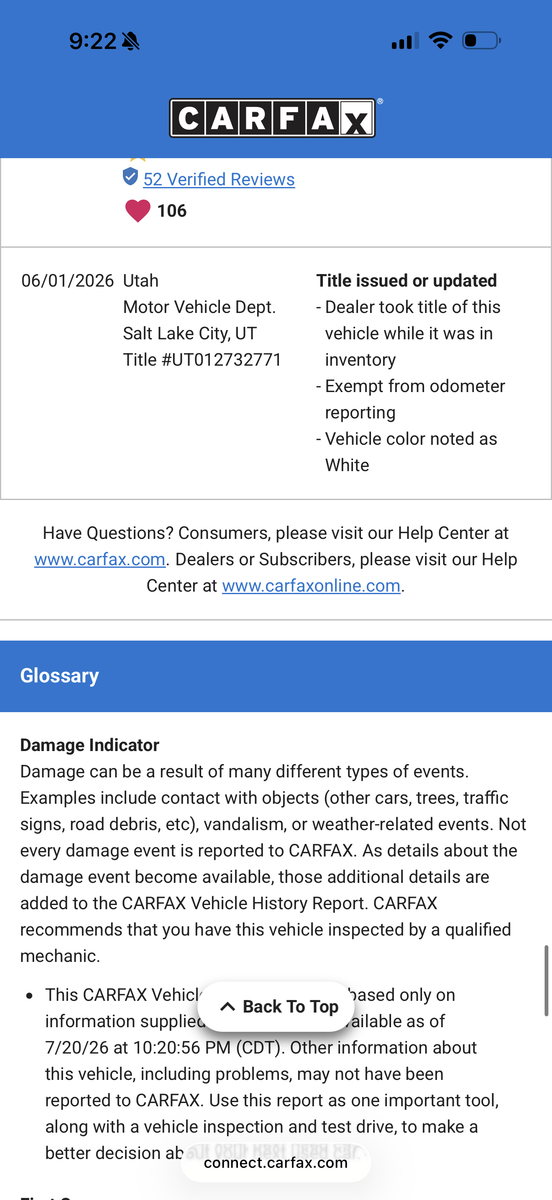Tap the muted bell icon in status bar
Screen dimensions: 552x1200
[131, 41]
